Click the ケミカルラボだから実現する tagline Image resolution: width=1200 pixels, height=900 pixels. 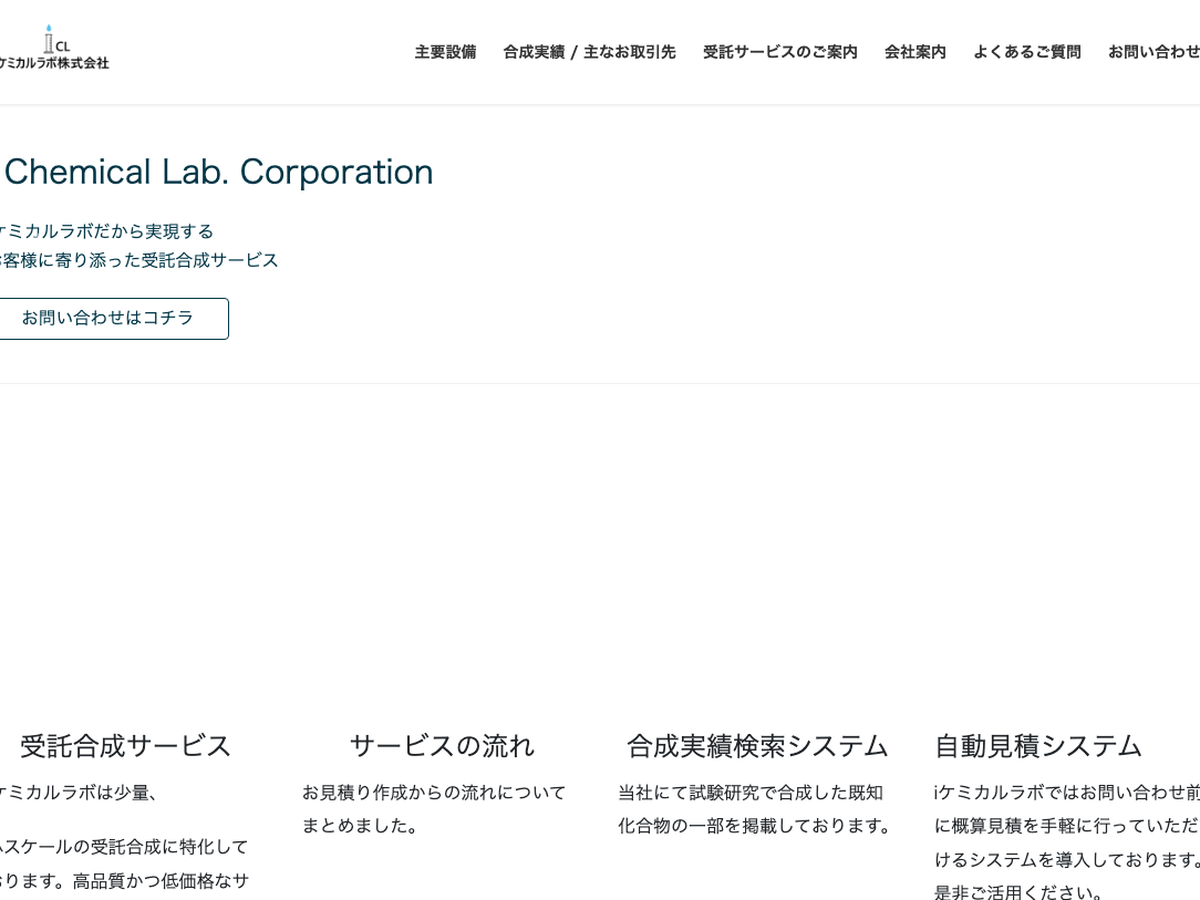(x=107, y=232)
